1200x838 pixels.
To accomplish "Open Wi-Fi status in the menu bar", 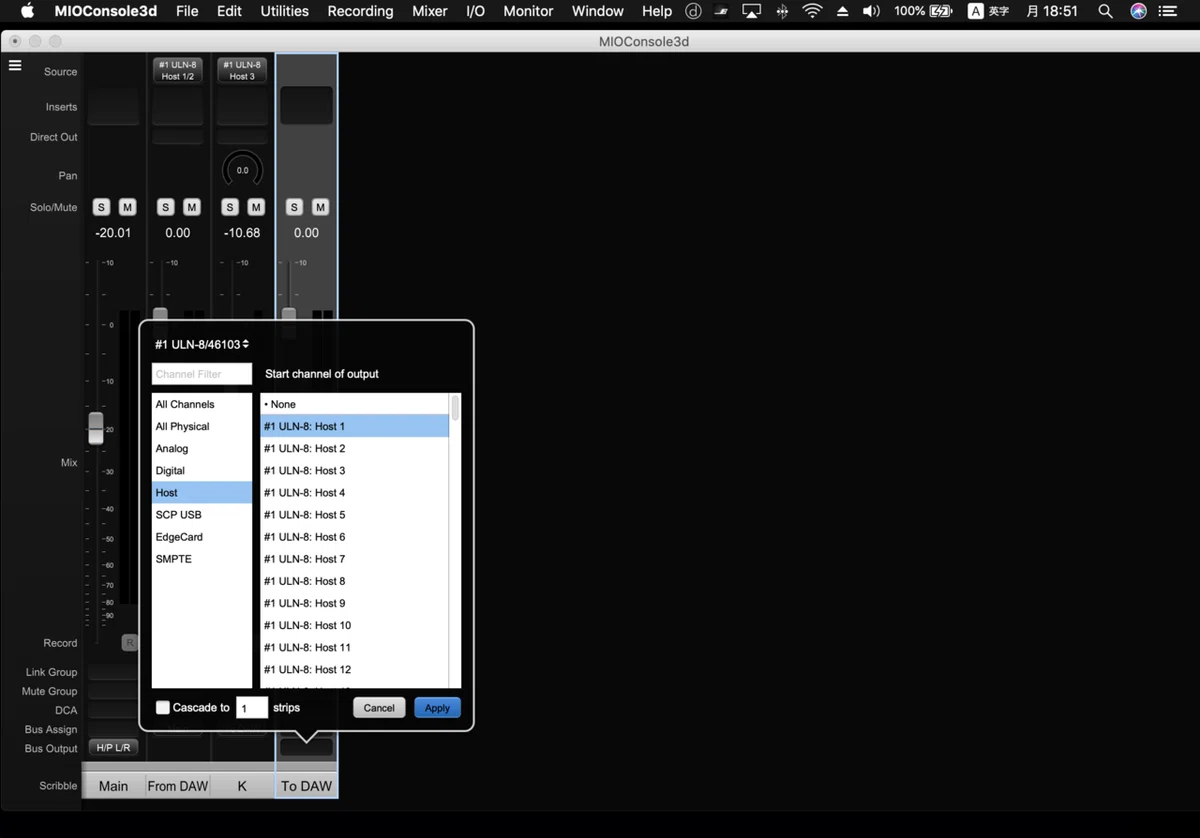I will point(812,11).
